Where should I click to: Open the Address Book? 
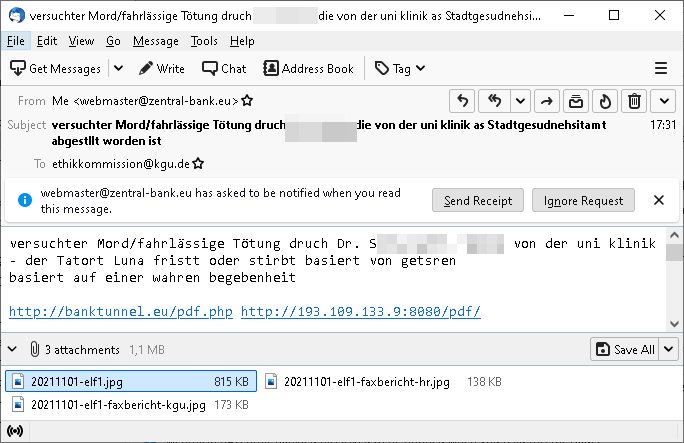tap(308, 68)
